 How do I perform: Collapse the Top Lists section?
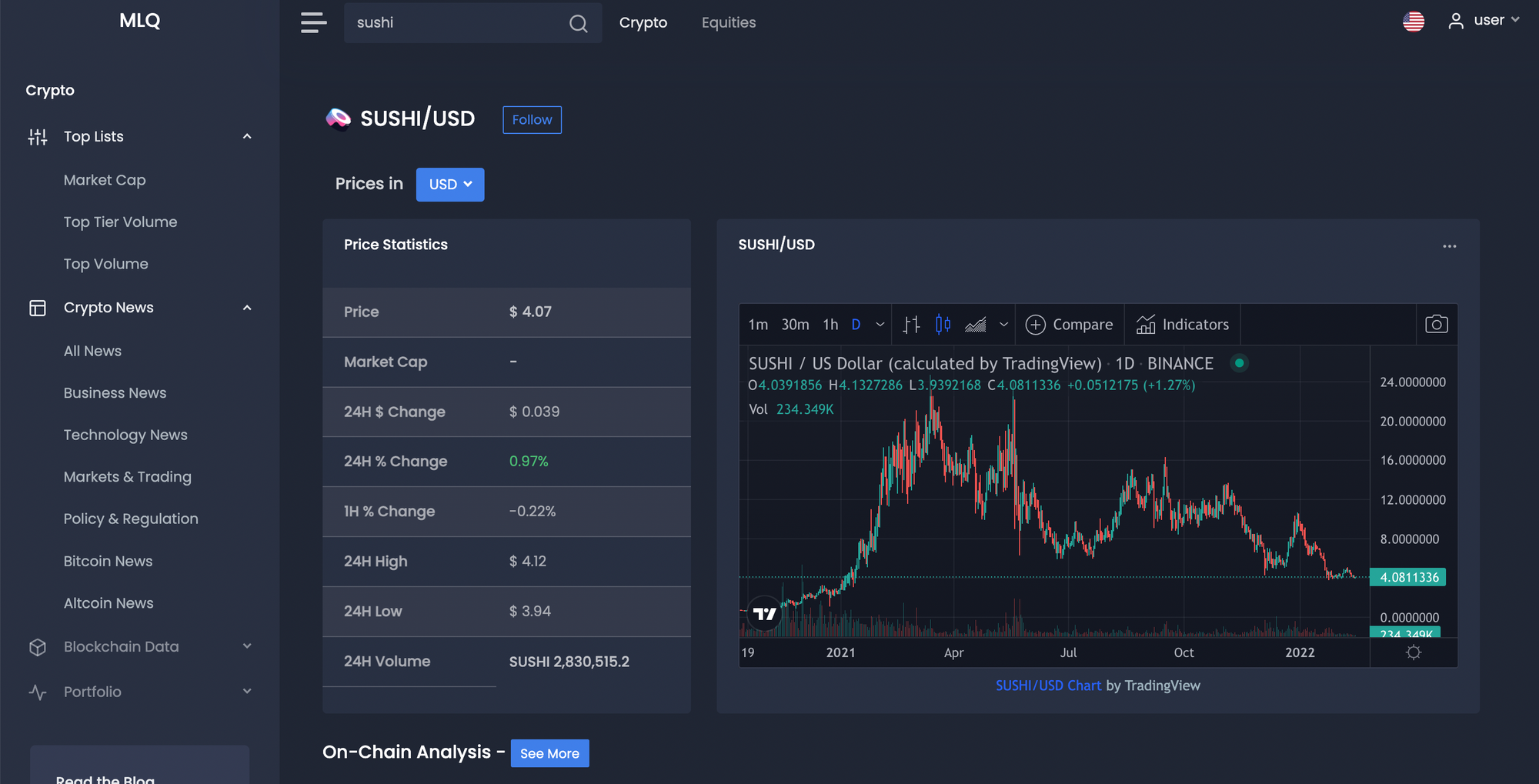point(247,137)
